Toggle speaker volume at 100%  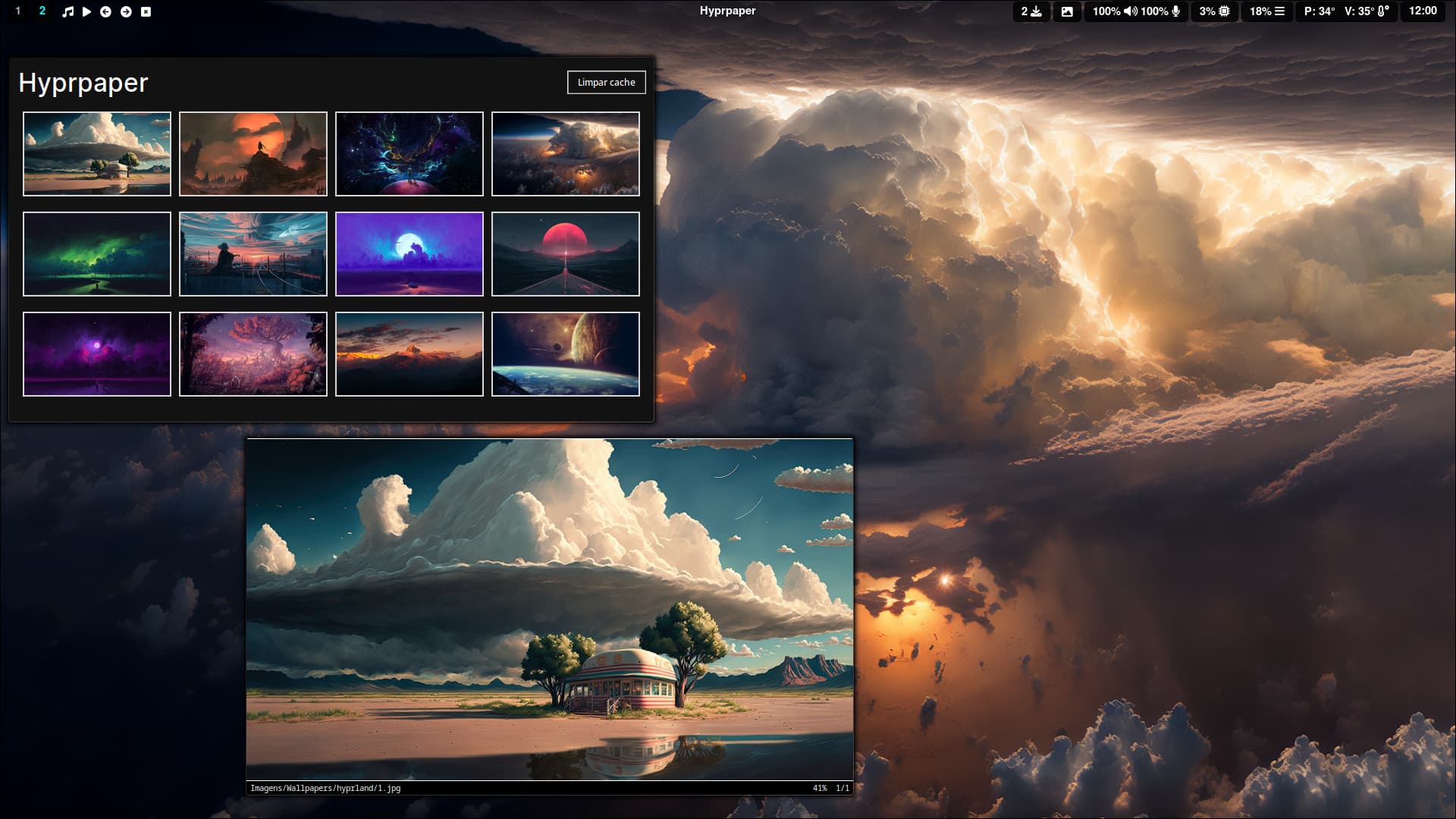(1116, 11)
